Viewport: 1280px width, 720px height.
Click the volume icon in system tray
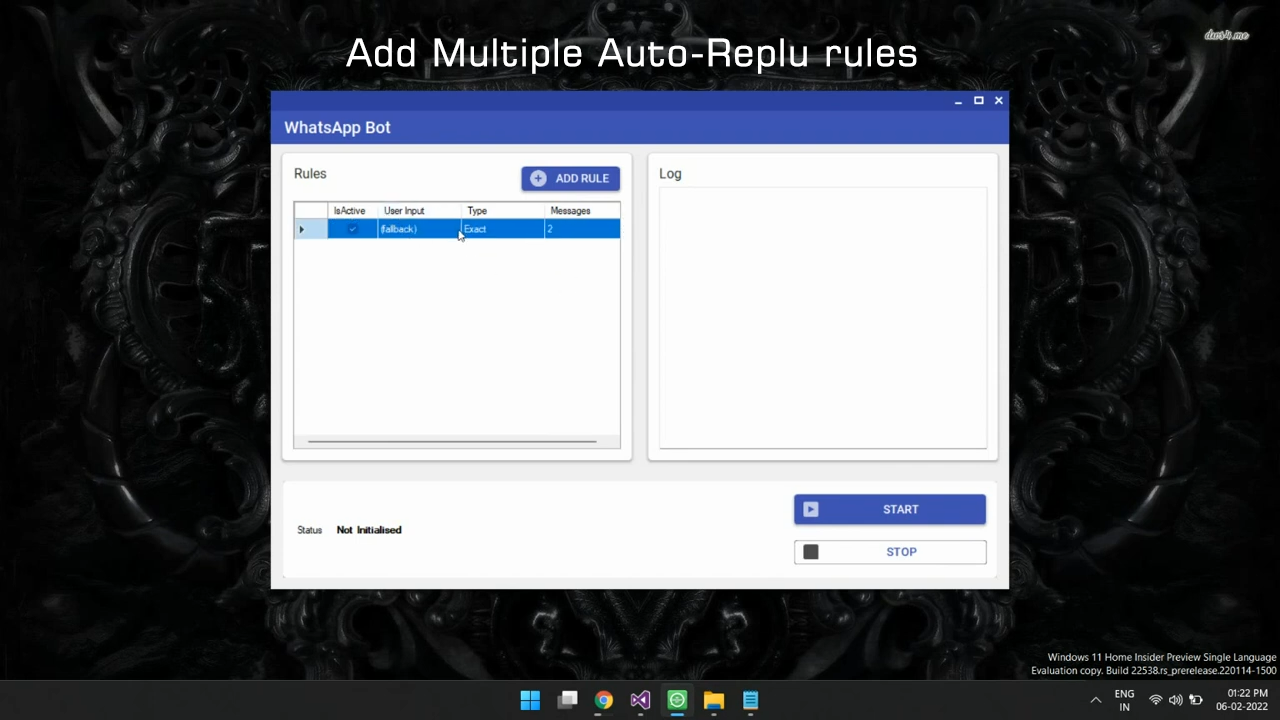click(x=1175, y=700)
